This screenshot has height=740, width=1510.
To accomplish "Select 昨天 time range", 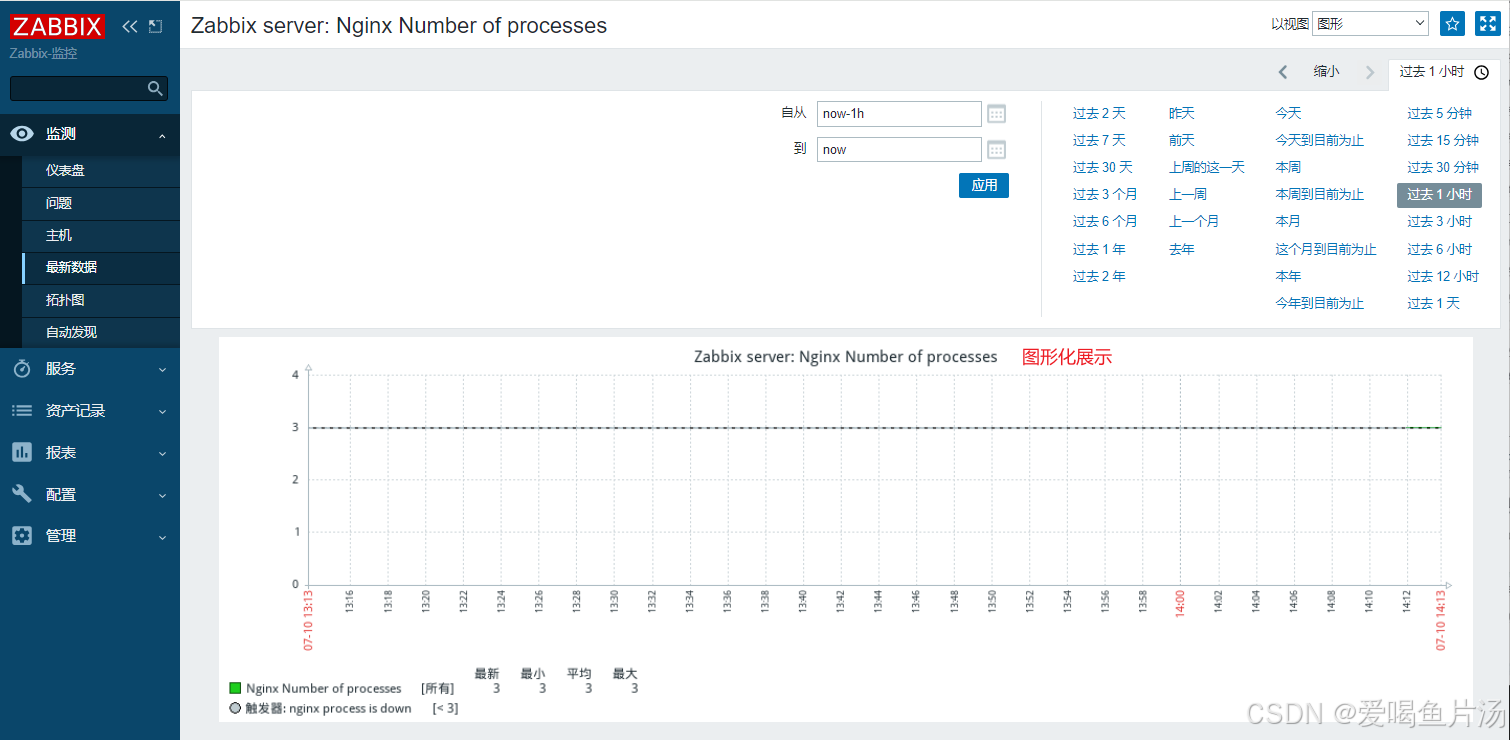I will click(x=1181, y=114).
